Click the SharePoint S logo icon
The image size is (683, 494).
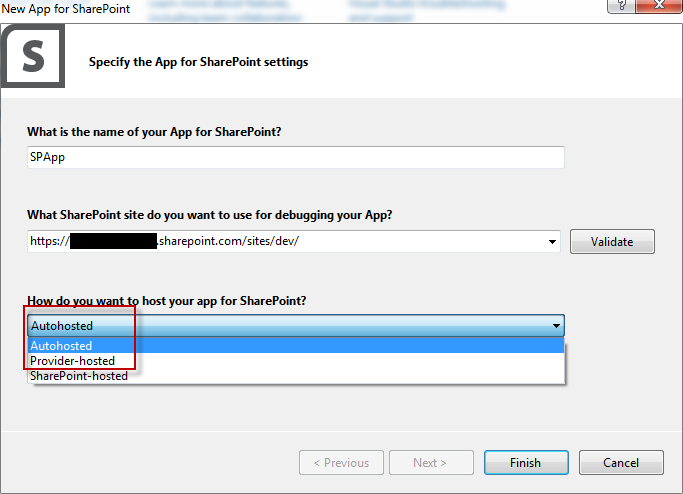[x=33, y=56]
